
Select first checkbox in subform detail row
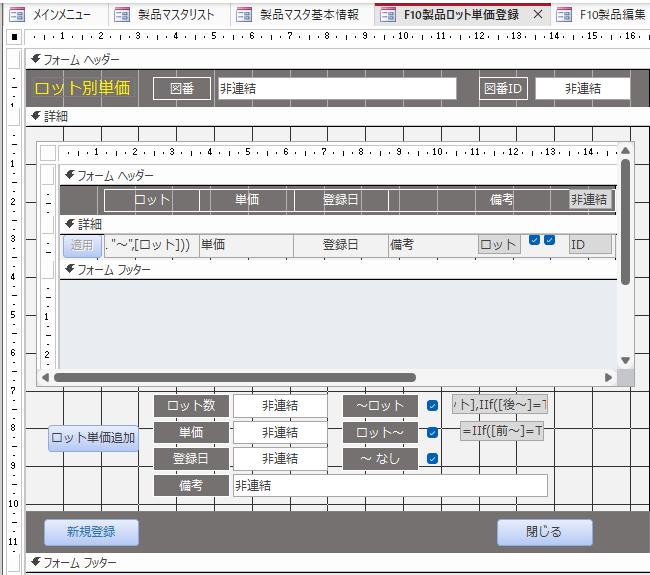[x=534, y=240]
